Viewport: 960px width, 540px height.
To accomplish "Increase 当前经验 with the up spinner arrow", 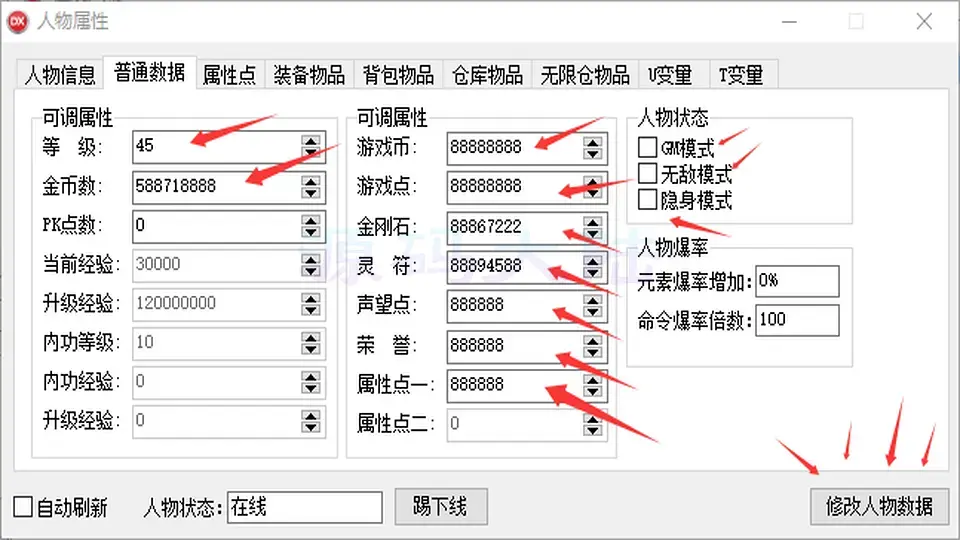I will point(311,259).
